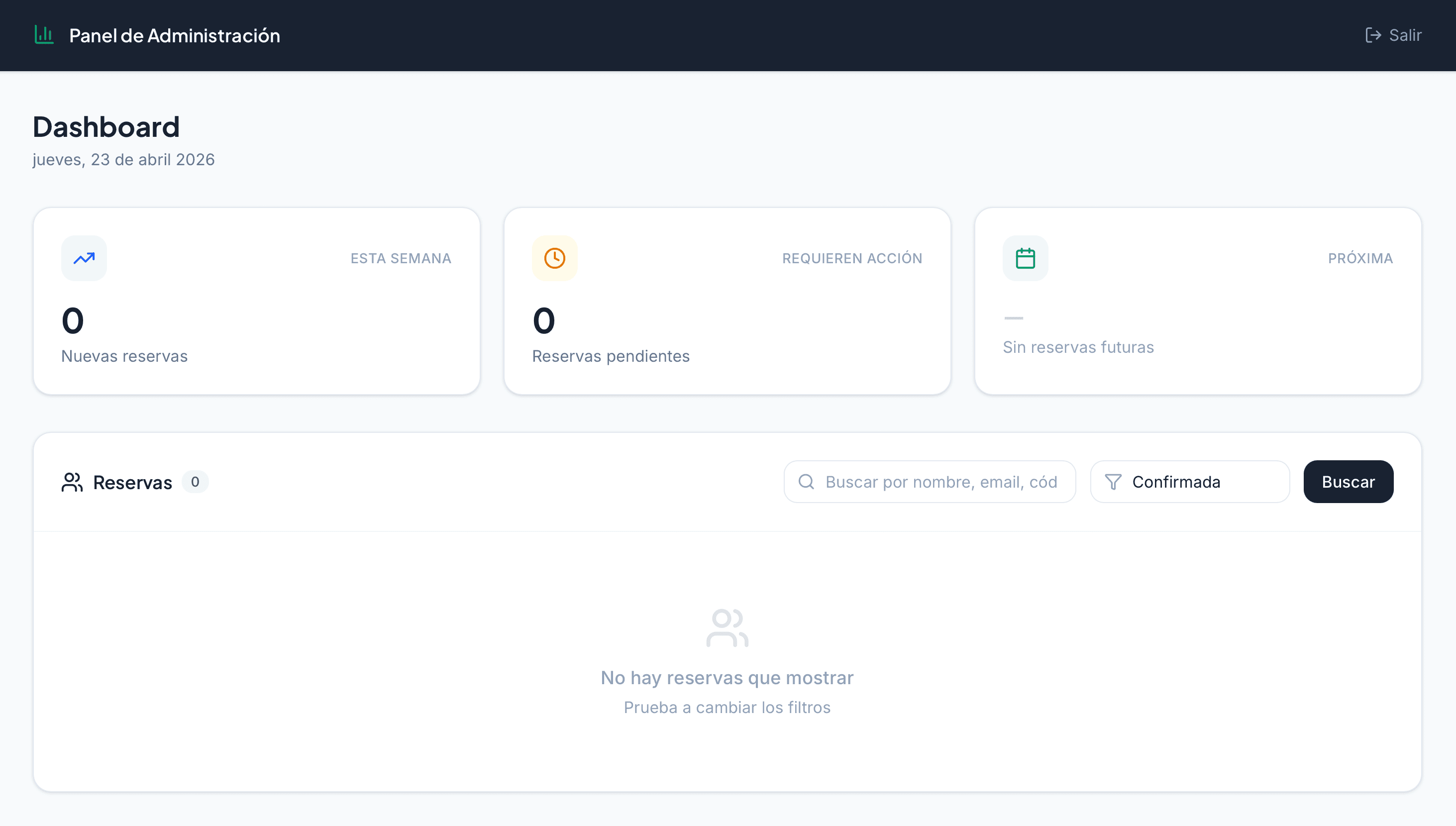
Task: Click the magnifying glass search icon
Action: tap(806, 482)
